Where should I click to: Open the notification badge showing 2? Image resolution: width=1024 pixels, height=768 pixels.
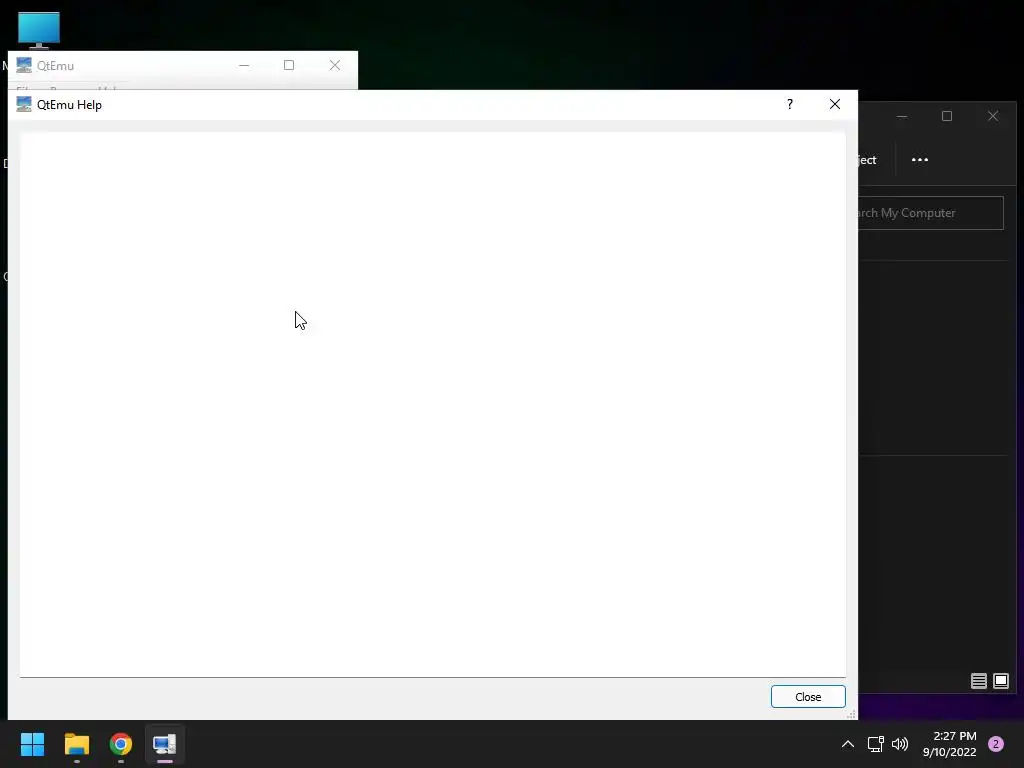[996, 744]
